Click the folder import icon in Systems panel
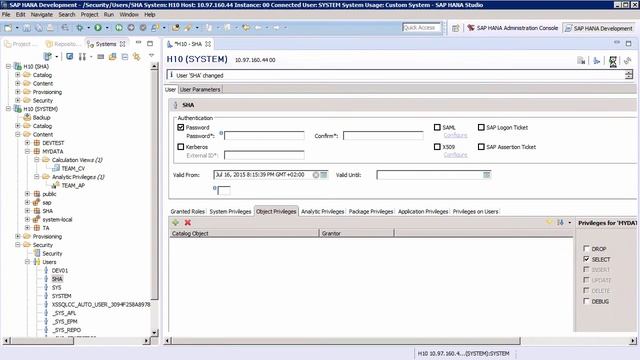Viewport: 640px width, 360px height. tap(113, 57)
